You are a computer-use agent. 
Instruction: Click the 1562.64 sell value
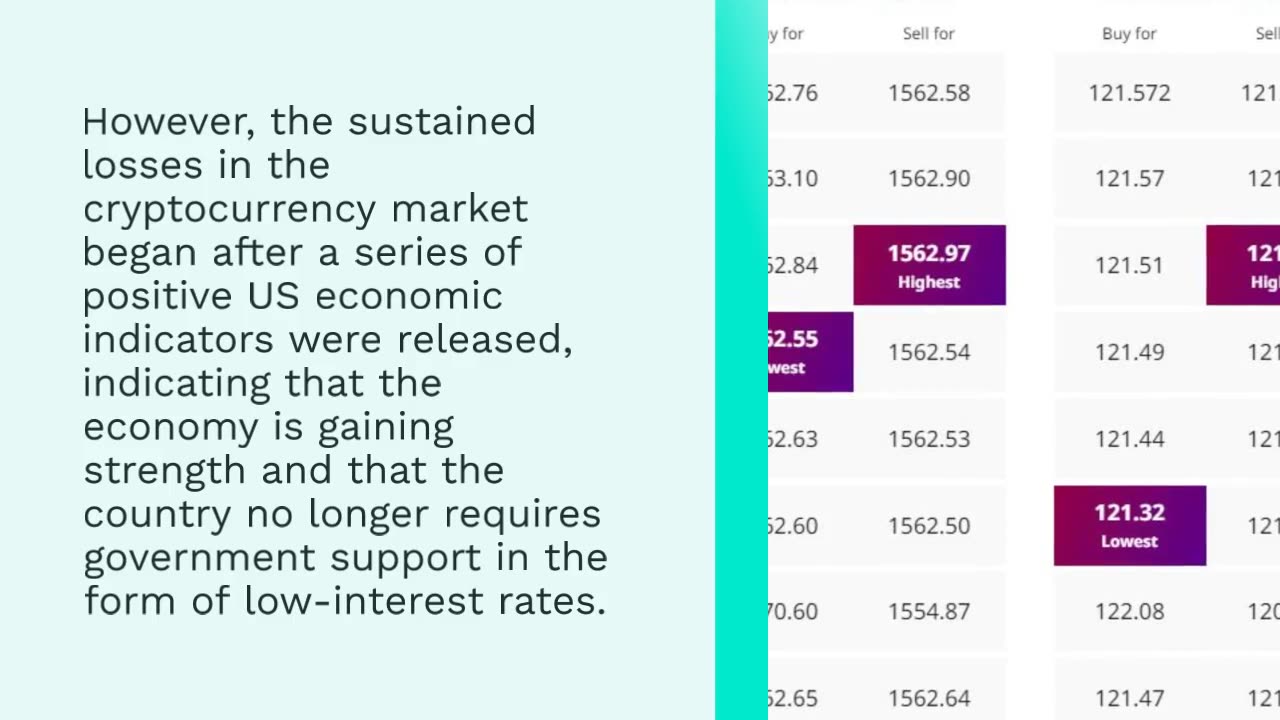929,698
